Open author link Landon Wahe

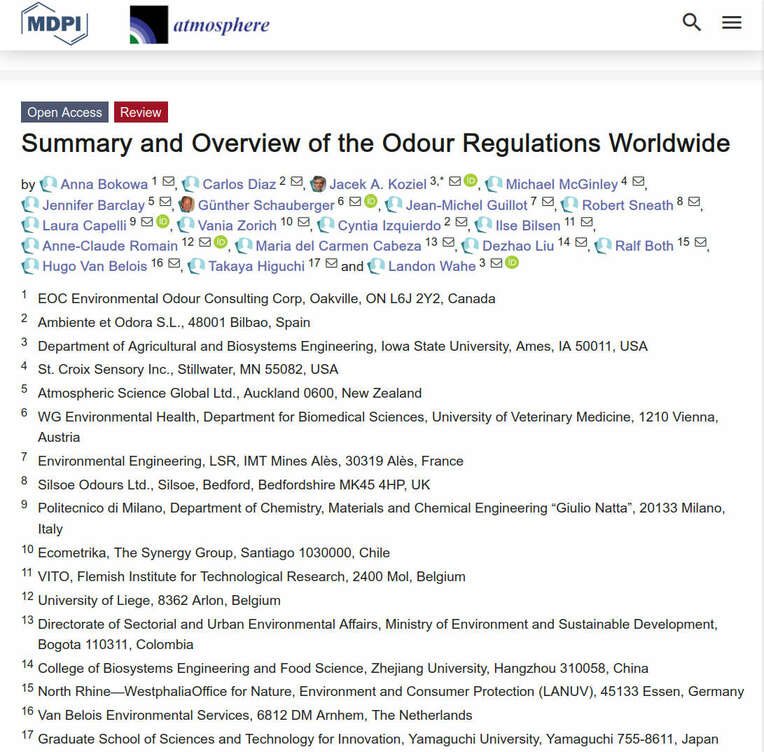[x=432, y=266]
